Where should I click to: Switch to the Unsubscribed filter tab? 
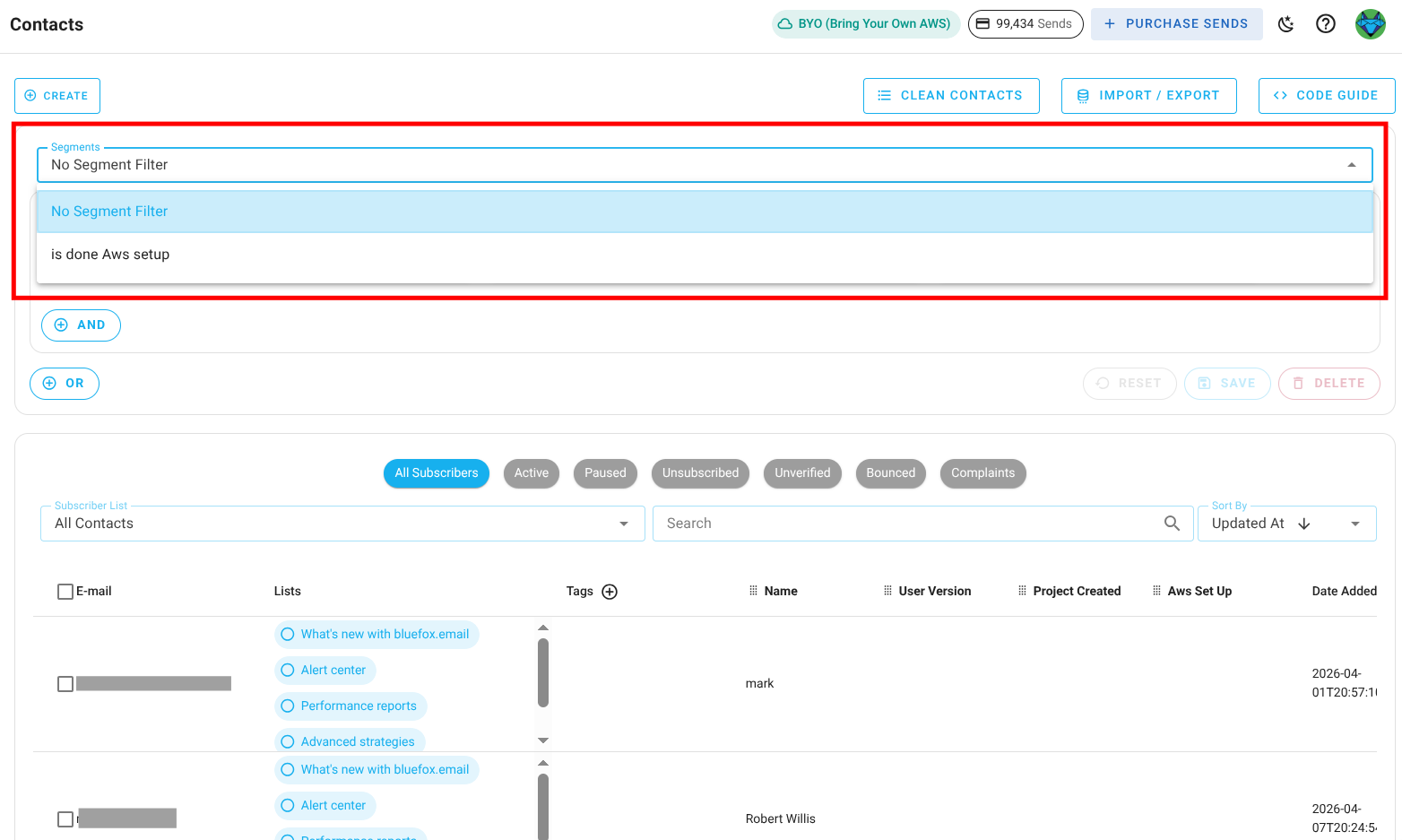point(700,472)
